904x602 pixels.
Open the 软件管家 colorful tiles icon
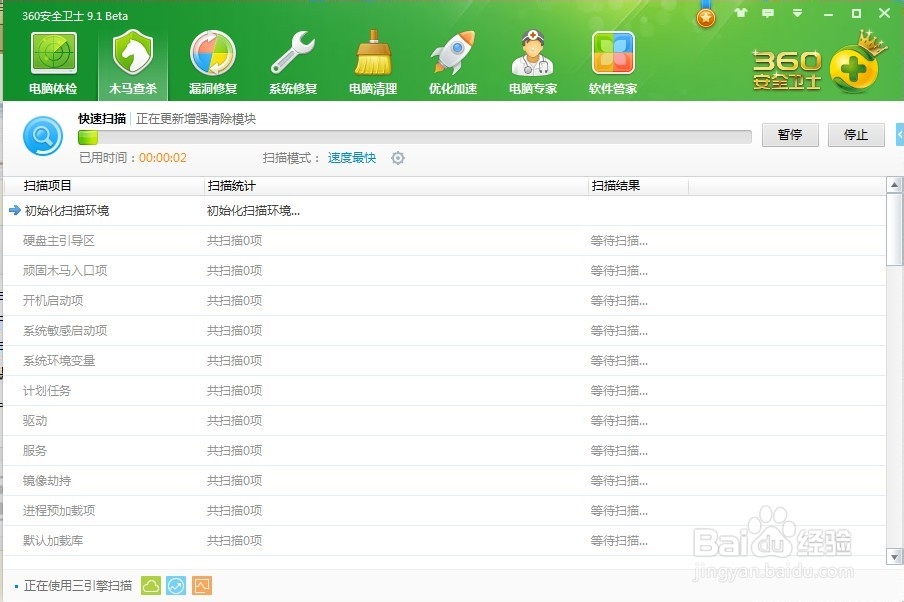(613, 53)
